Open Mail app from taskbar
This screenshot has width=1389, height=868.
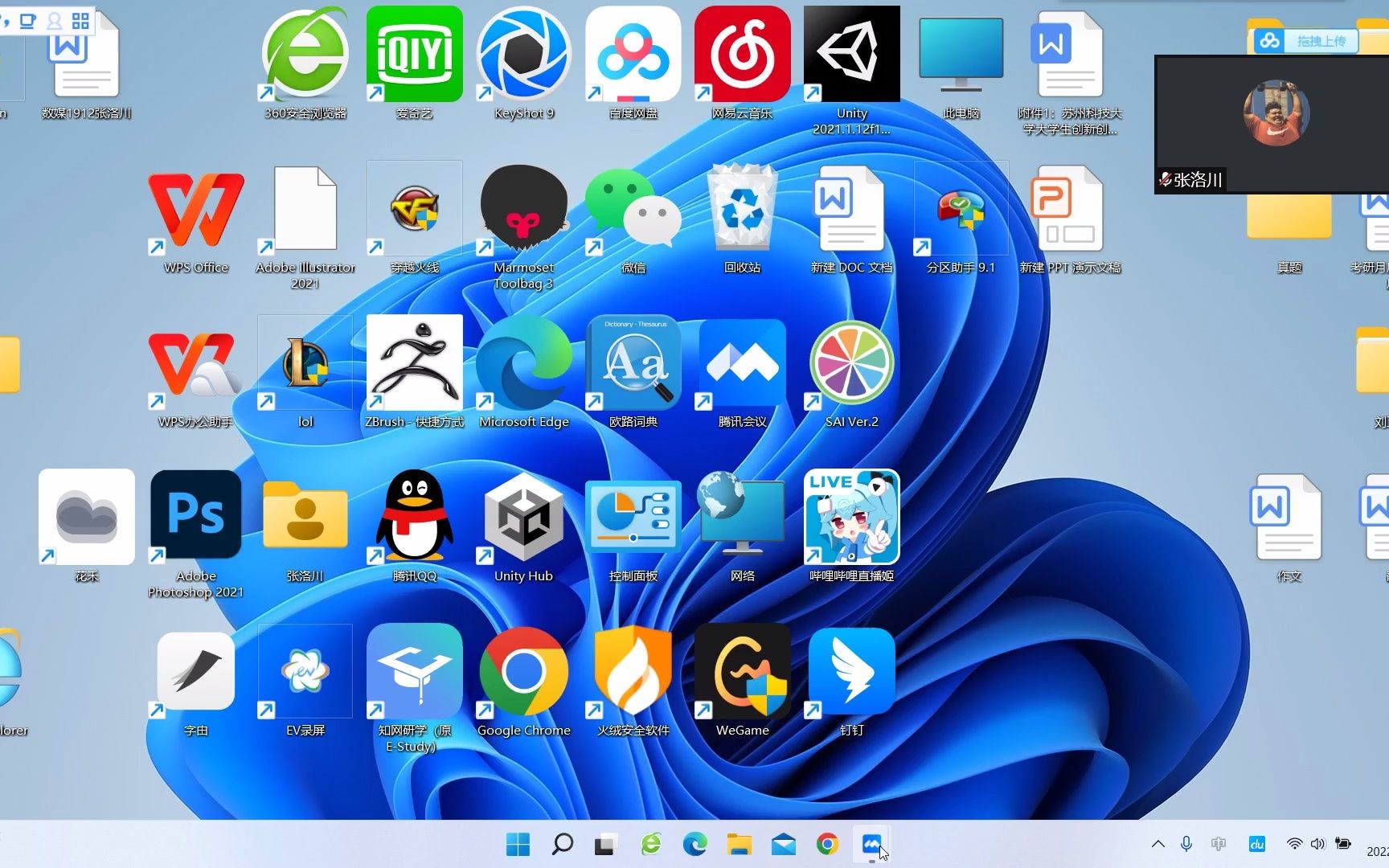[x=783, y=844]
